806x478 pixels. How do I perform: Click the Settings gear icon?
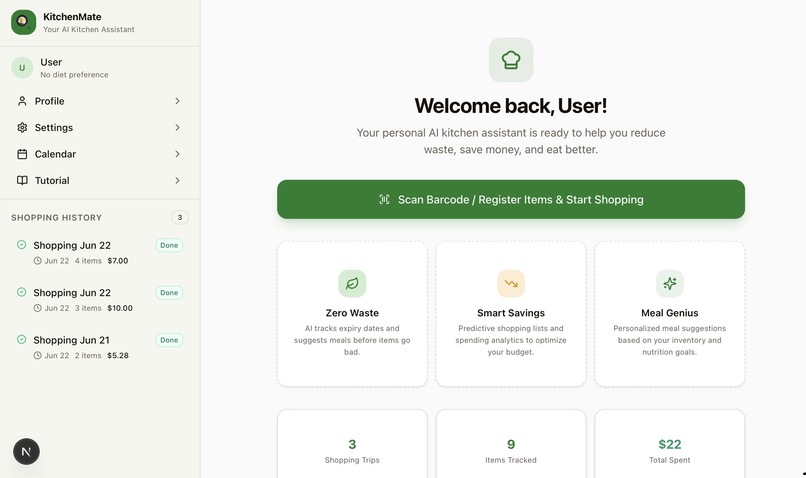[22, 127]
